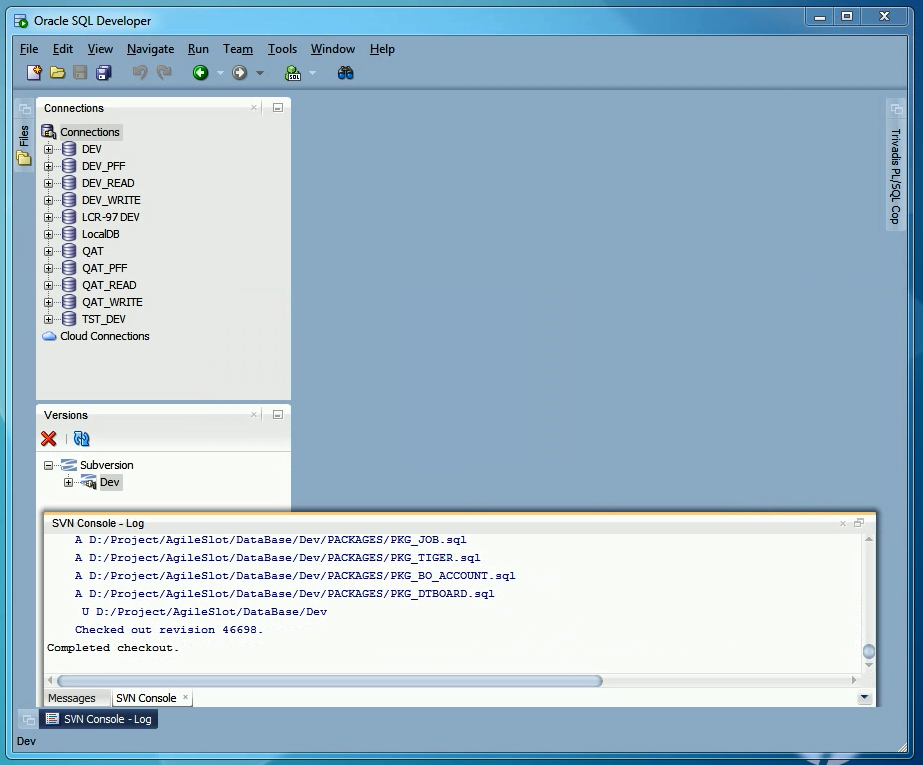The image size is (923, 765).
Task: Minimize the Versions panel
Action: point(278,415)
